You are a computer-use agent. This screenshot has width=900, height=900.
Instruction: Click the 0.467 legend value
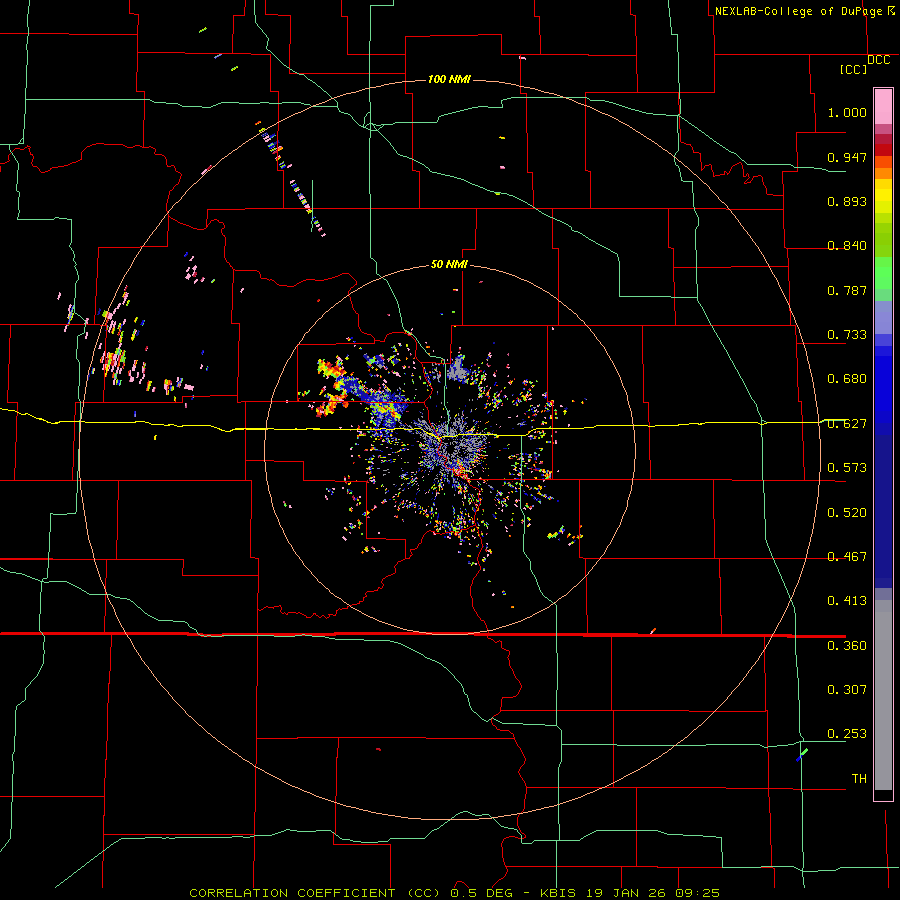point(847,557)
